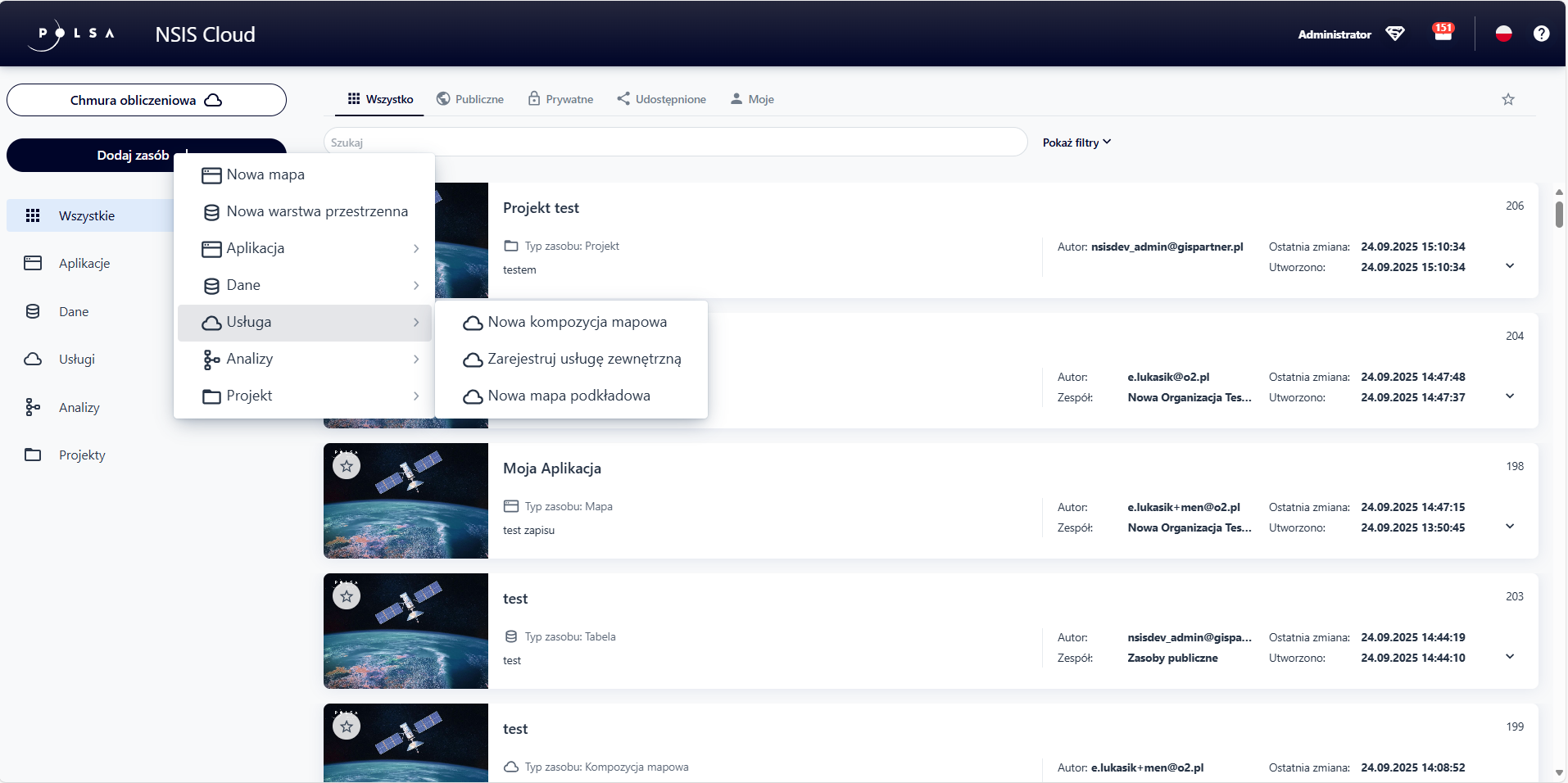Switch to the Publiczne tab

click(470, 99)
